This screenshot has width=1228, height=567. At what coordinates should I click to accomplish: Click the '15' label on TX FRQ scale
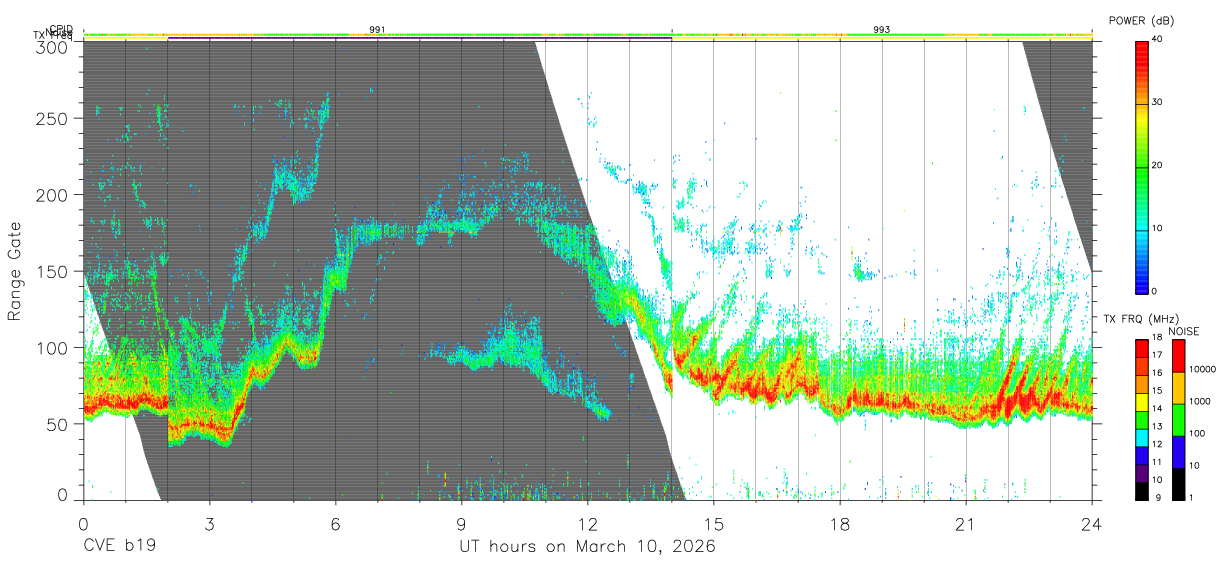coord(1157,392)
